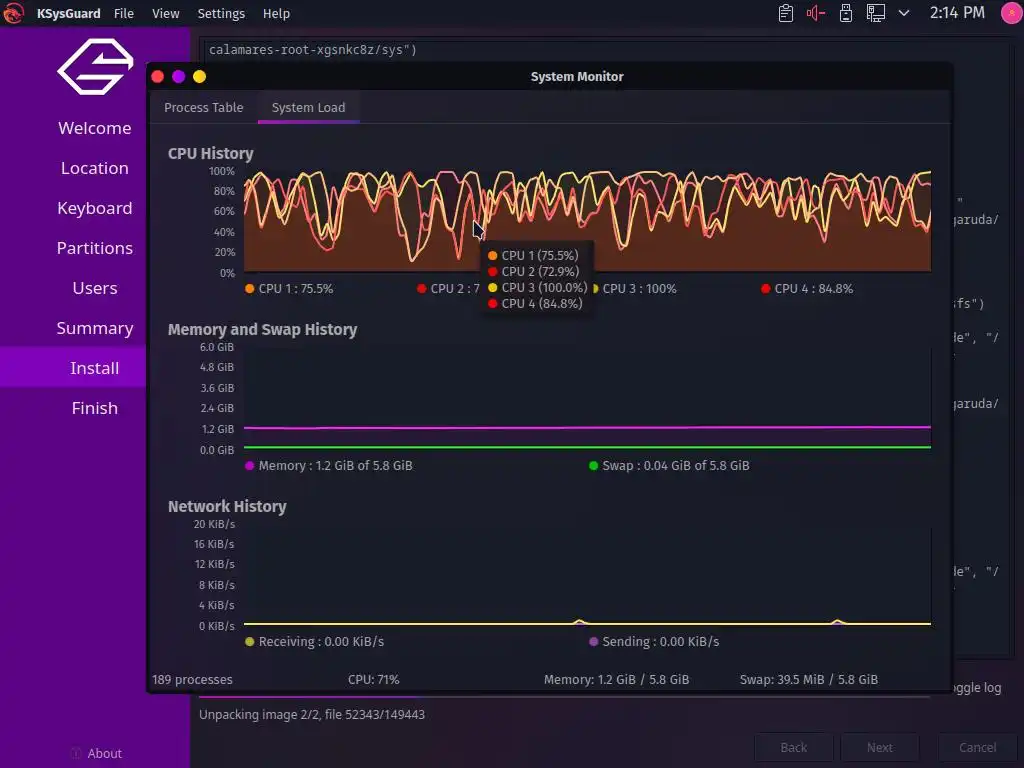
Task: Select Welcome step in installer sidebar
Action: point(95,128)
